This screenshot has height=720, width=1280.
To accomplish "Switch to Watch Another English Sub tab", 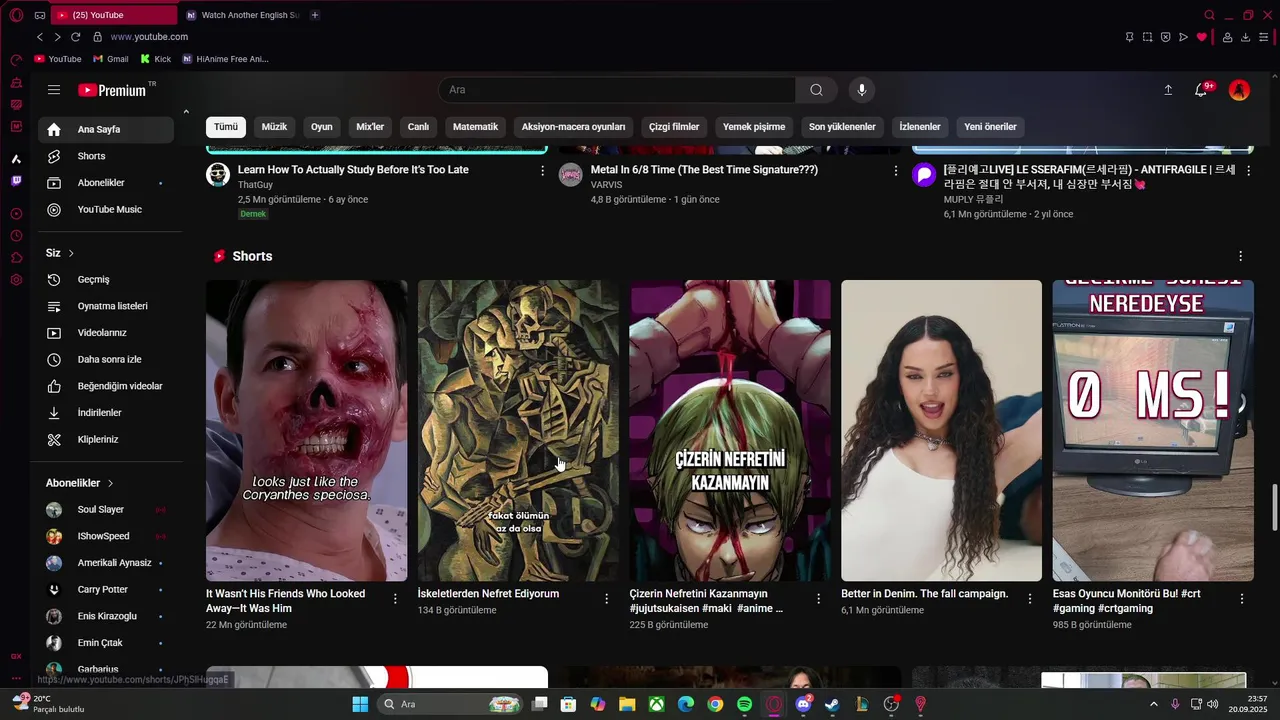I will (243, 15).
